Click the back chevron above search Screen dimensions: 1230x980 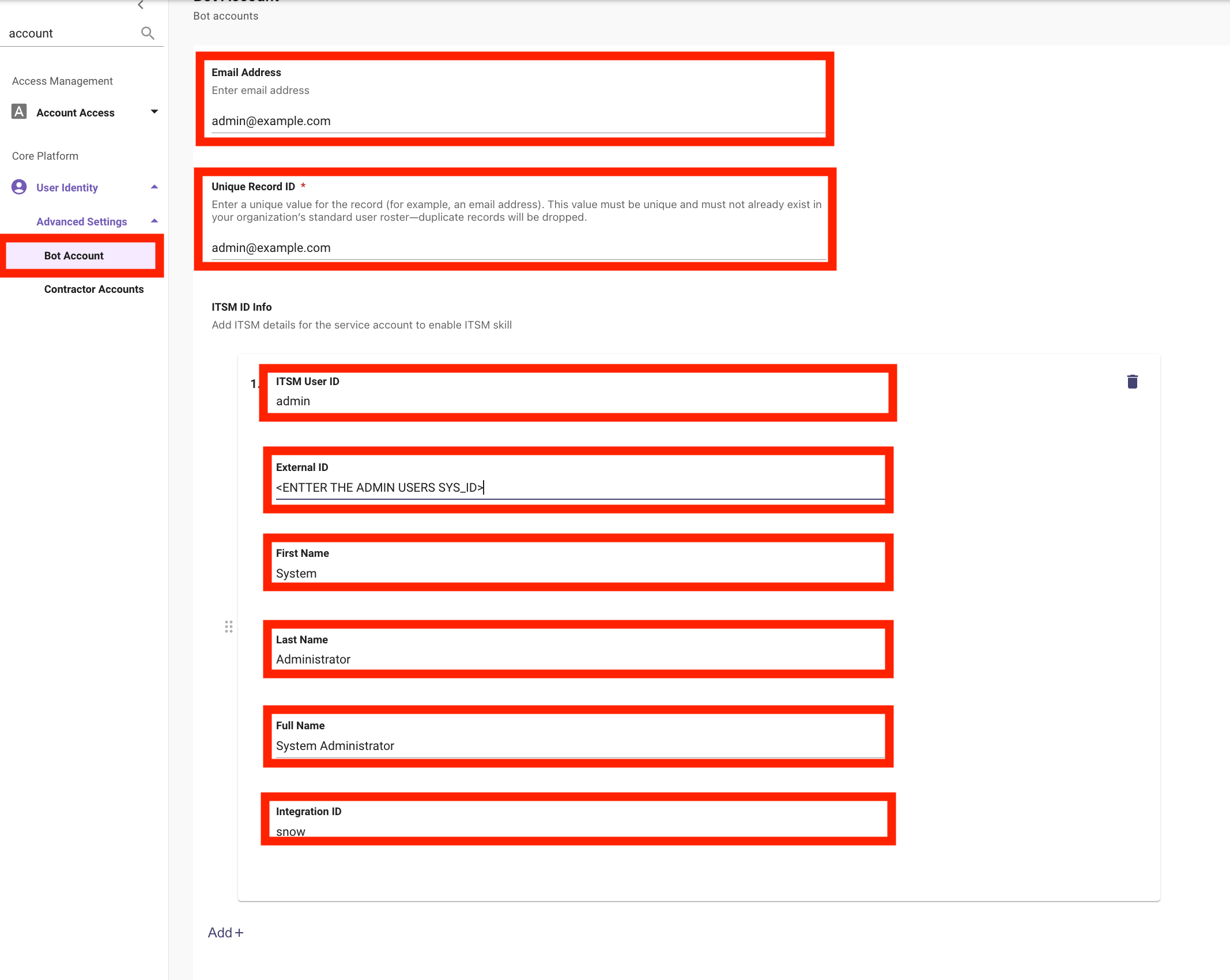coord(141,5)
